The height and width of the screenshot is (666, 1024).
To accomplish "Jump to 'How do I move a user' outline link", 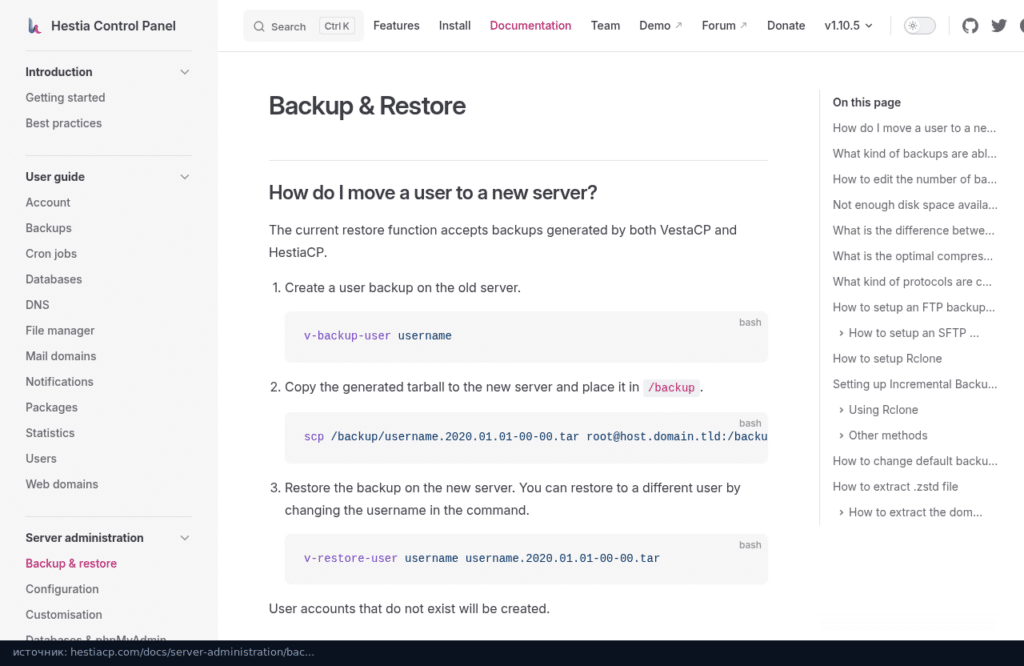I will 914,128.
